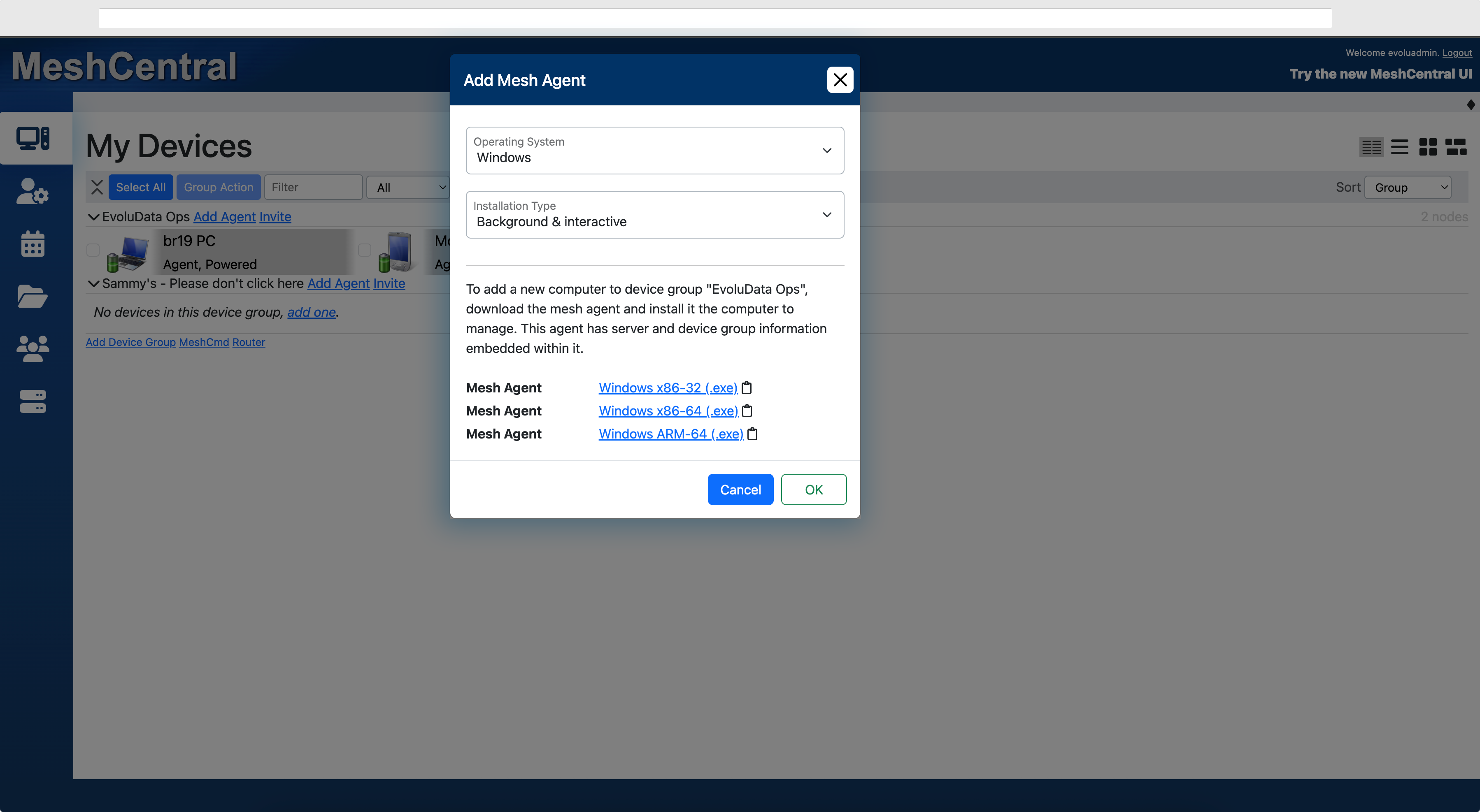Select the br19 PC device name

(x=189, y=241)
